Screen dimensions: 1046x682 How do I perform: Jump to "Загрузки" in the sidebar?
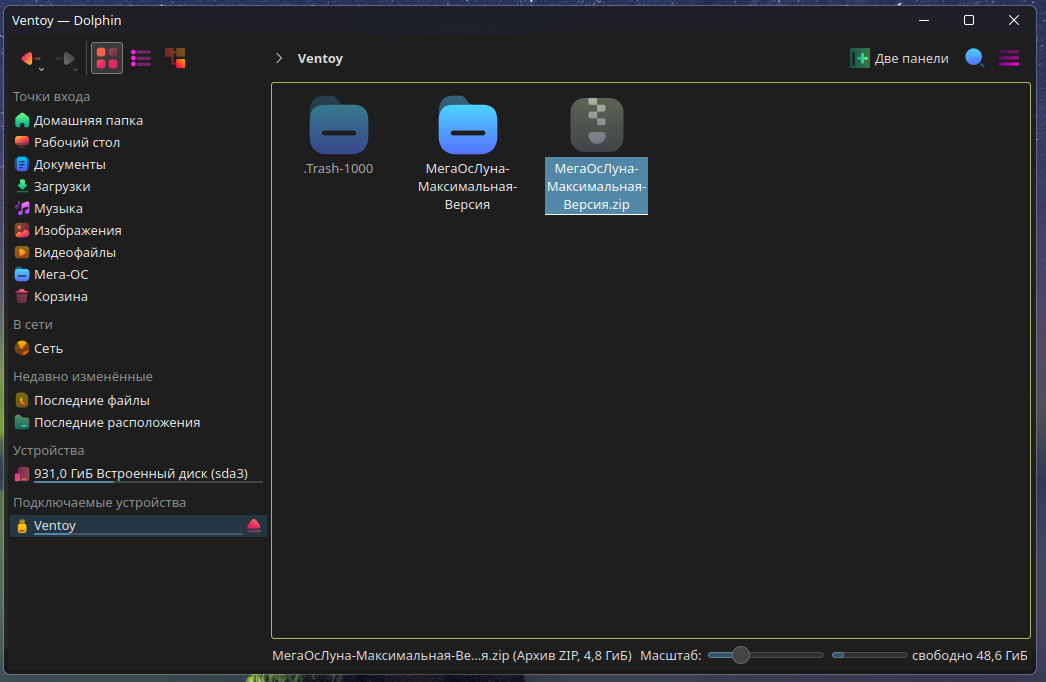[138, 186]
